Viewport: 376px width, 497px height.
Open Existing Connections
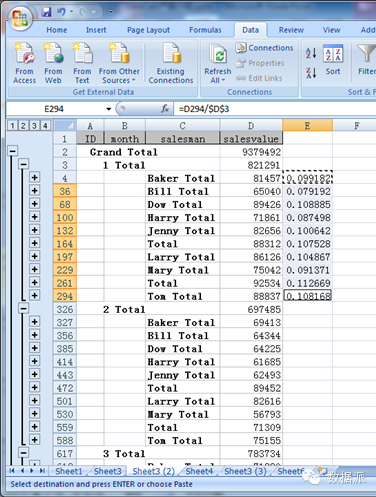[x=171, y=63]
